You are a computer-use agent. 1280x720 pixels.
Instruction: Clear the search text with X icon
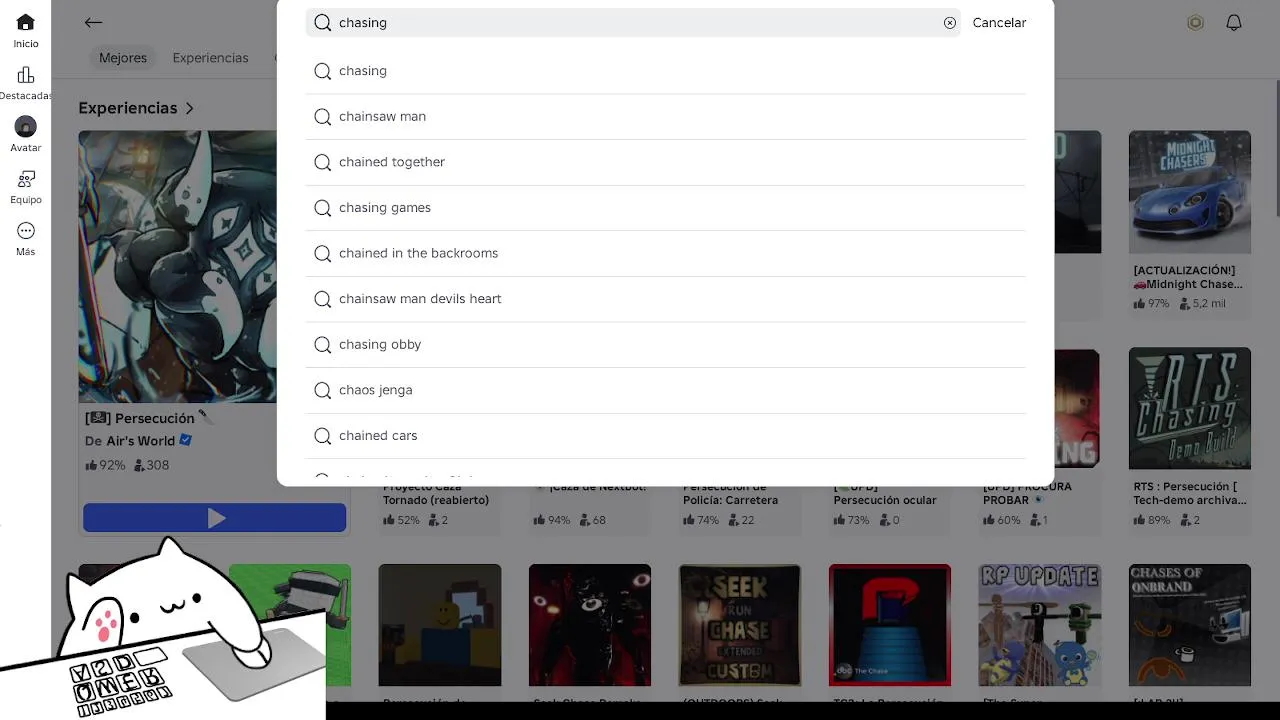point(950,23)
